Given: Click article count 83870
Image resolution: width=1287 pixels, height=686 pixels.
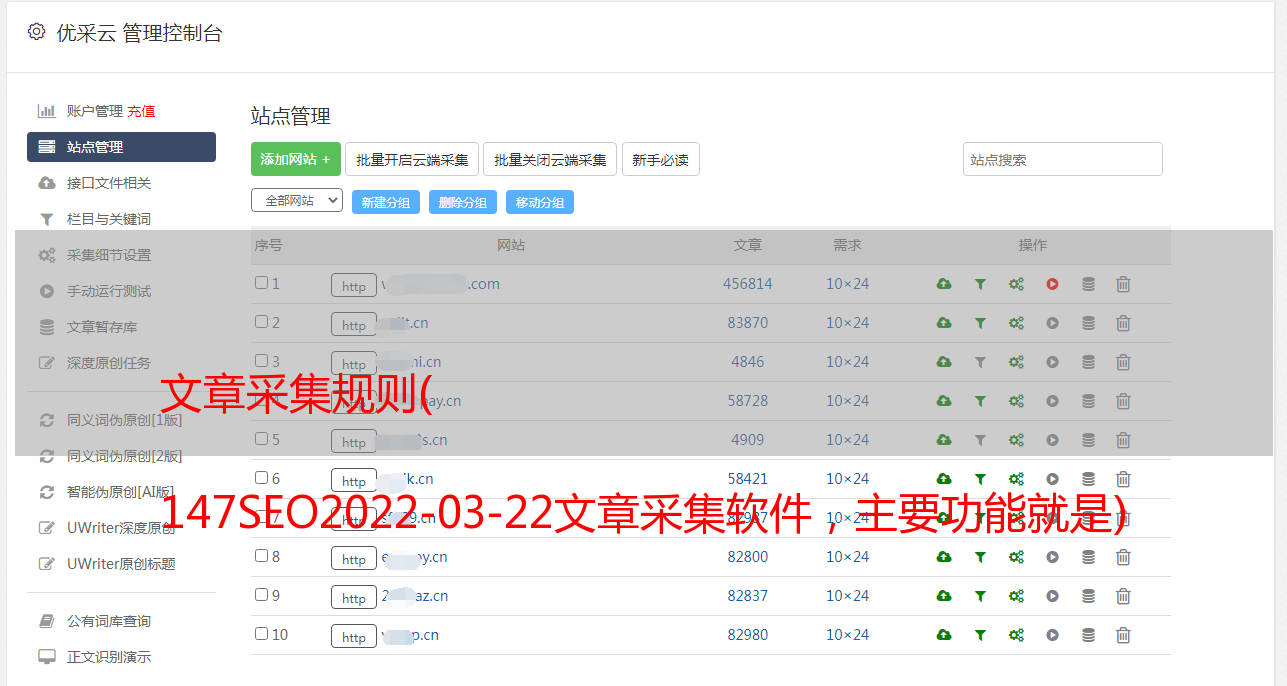Looking at the screenshot, I should coord(748,323).
